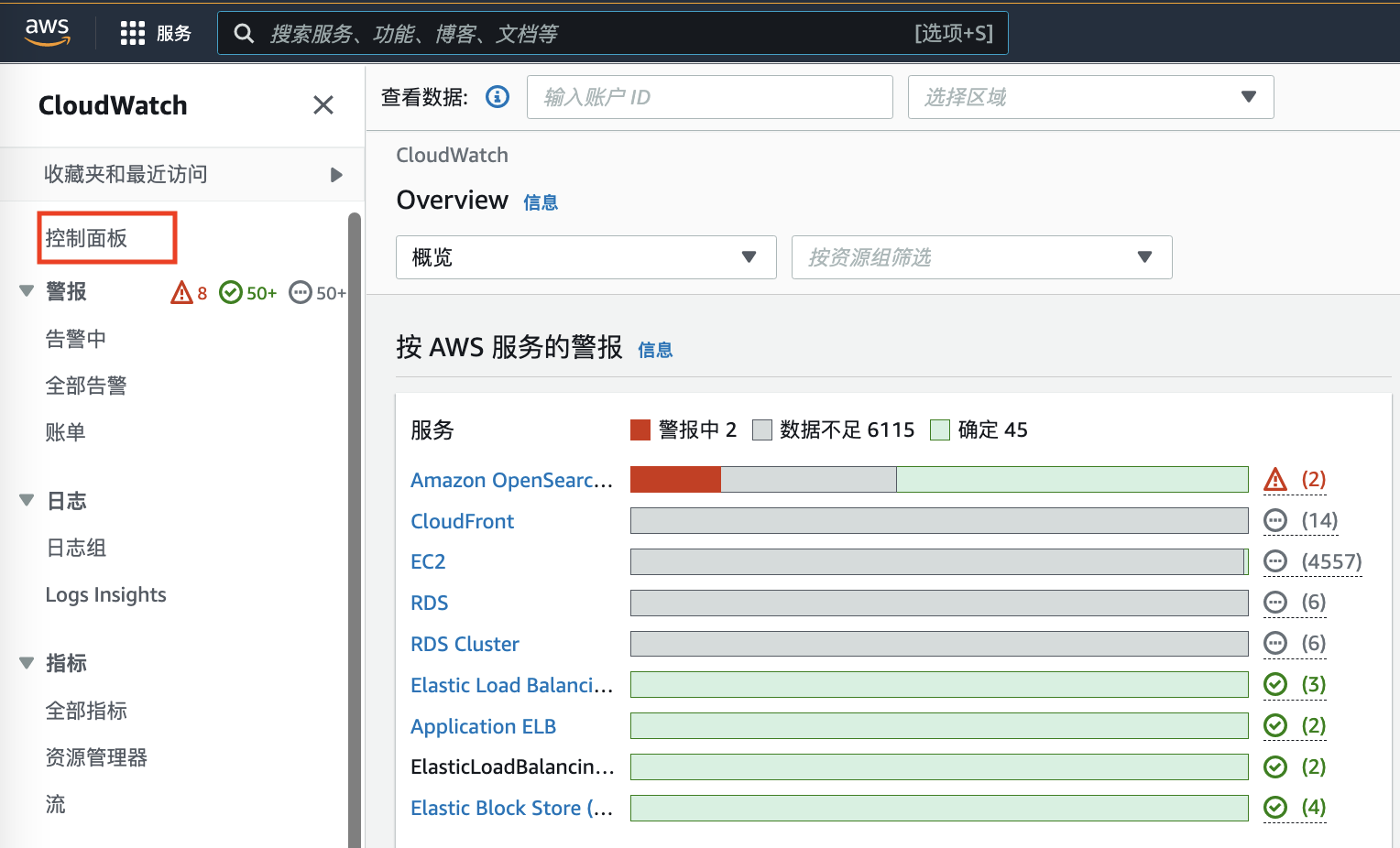Collapse the 日志 section in sidebar
Screen dimensions: 1400x848
[27, 501]
